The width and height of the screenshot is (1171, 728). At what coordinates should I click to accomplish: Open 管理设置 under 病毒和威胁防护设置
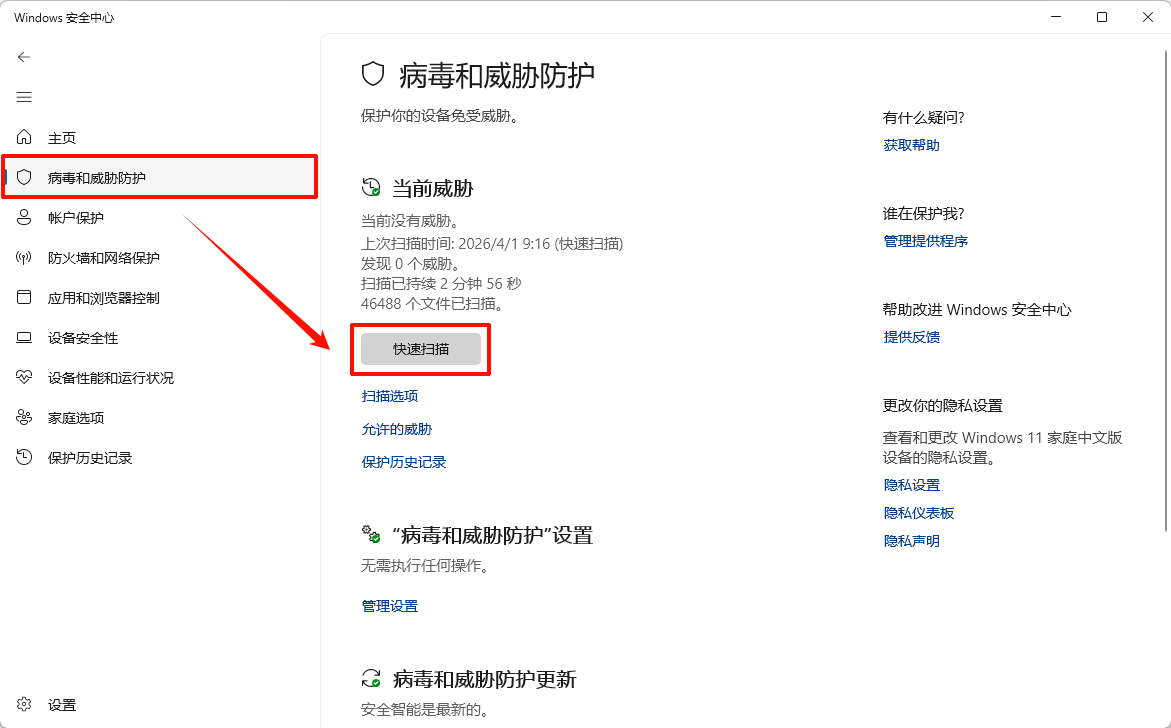click(389, 605)
